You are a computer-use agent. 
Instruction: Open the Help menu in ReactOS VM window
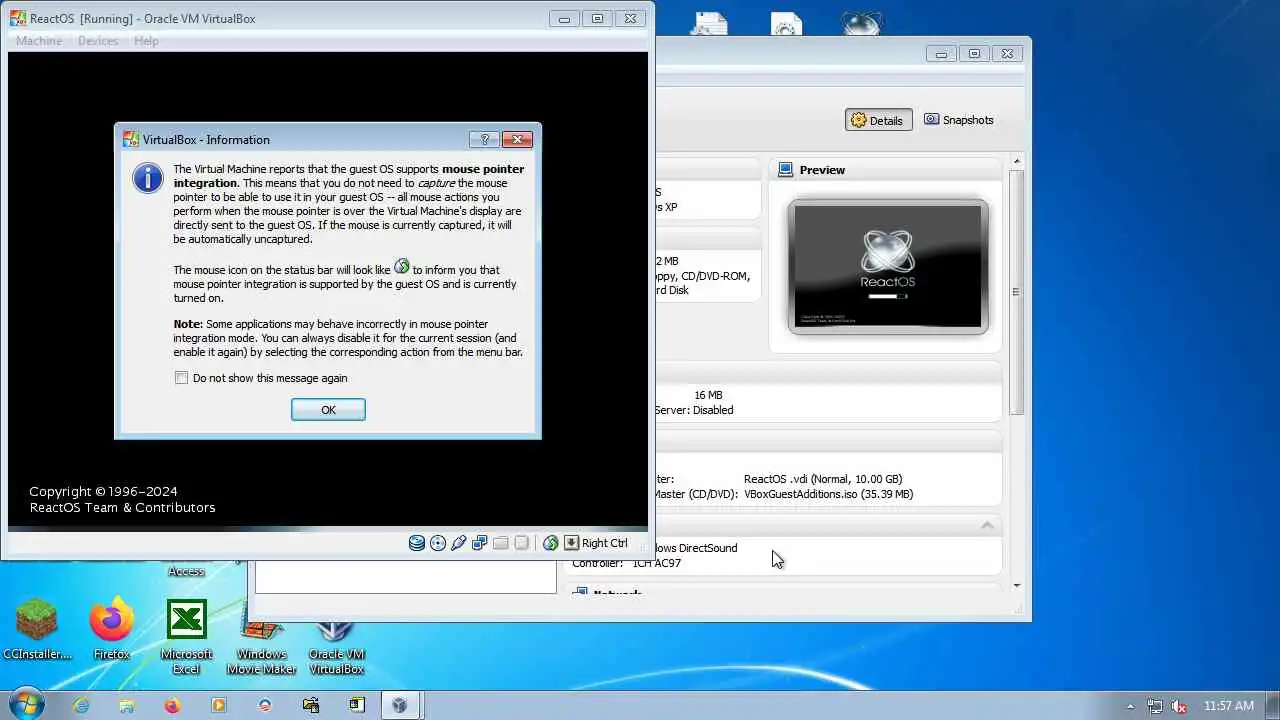pos(146,41)
